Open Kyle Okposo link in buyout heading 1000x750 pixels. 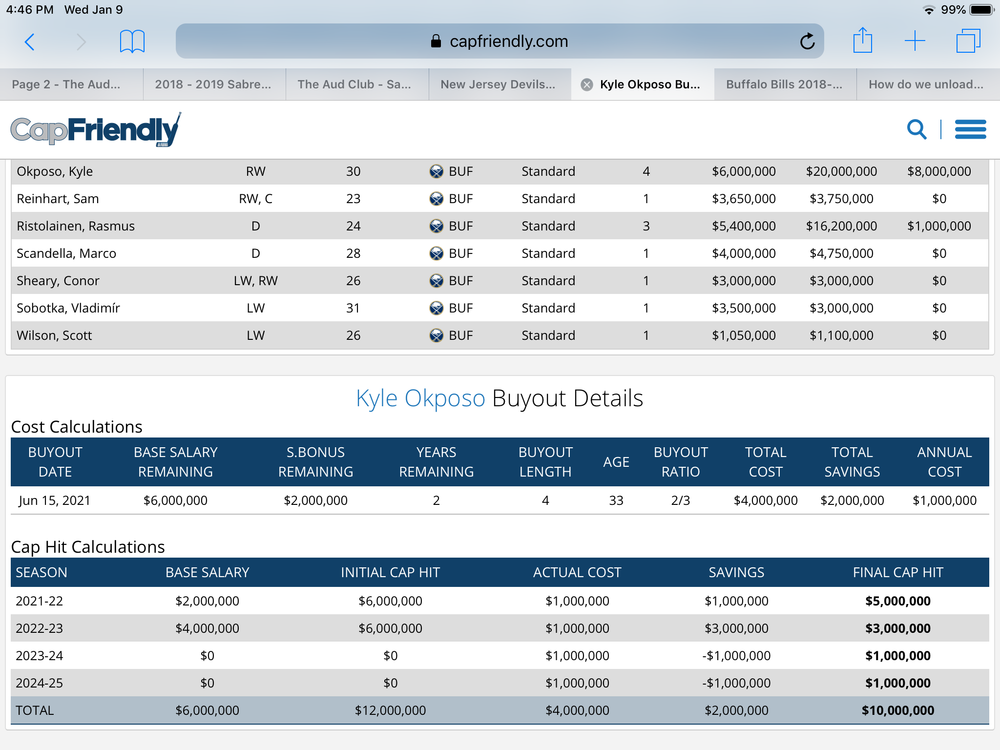pos(420,399)
